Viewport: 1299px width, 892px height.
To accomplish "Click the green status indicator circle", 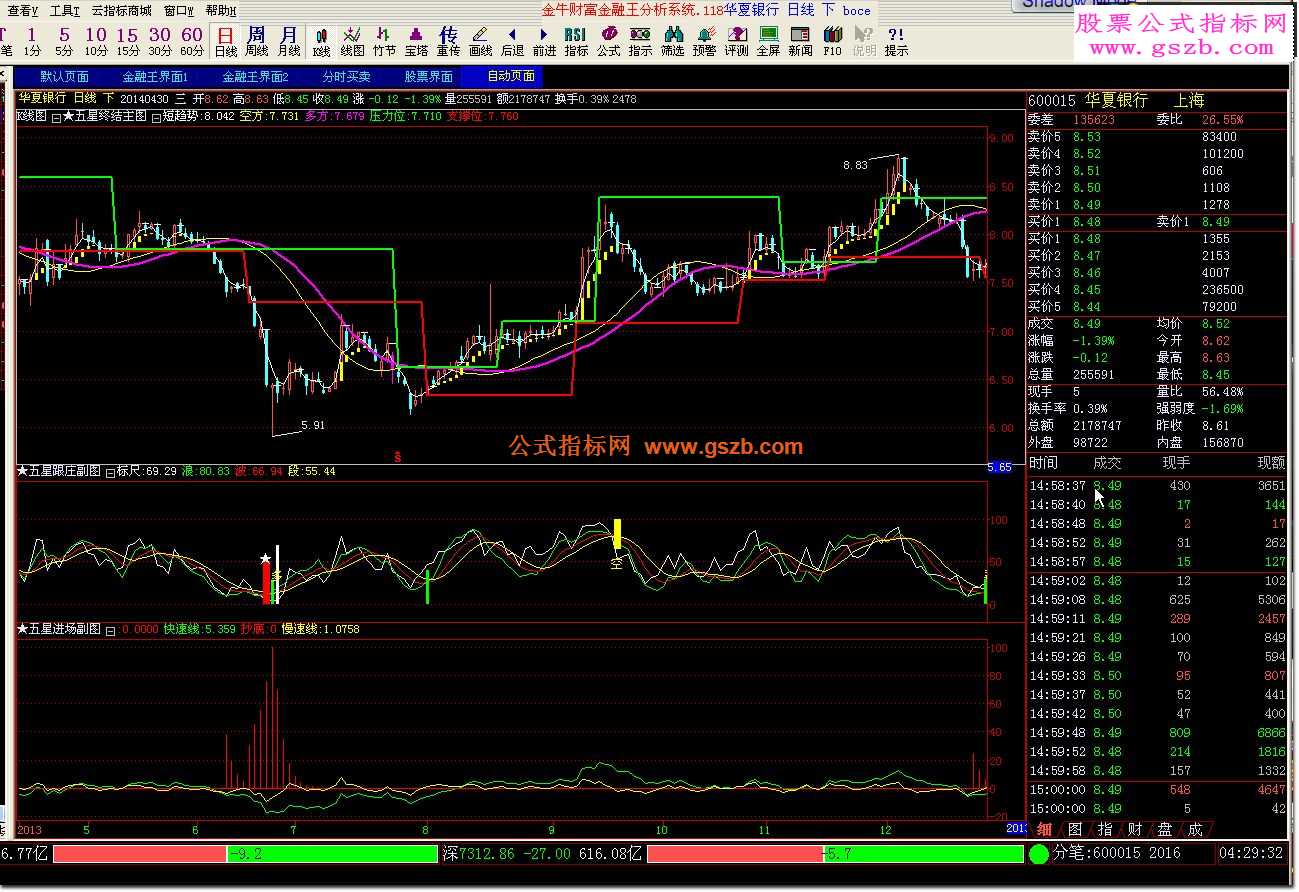I will (1039, 854).
